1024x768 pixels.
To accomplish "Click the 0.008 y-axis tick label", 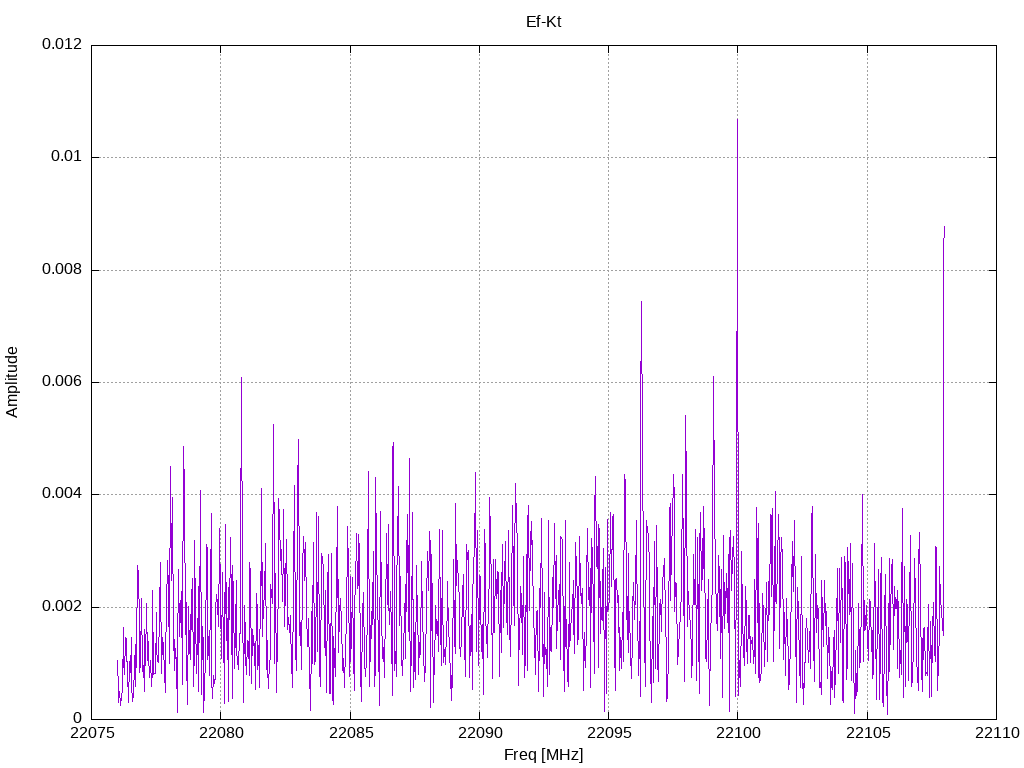I will pos(62,269).
